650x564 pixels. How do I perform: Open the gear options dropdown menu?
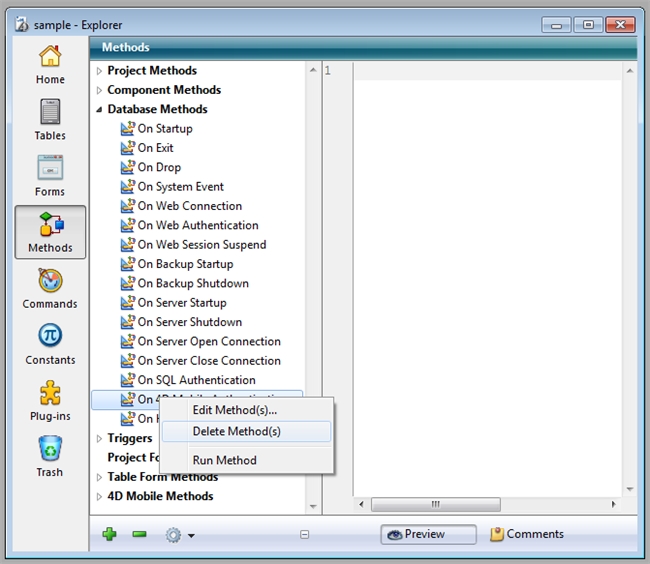click(x=179, y=535)
